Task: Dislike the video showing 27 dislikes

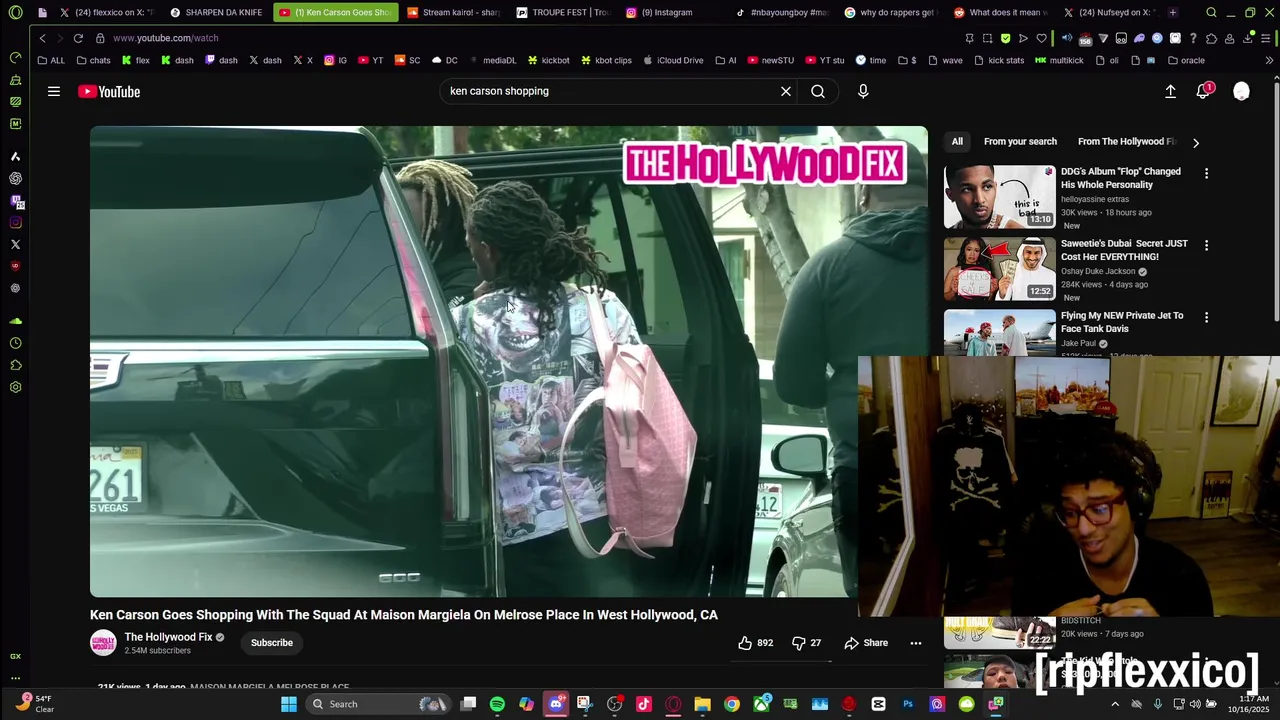Action: 806,643
